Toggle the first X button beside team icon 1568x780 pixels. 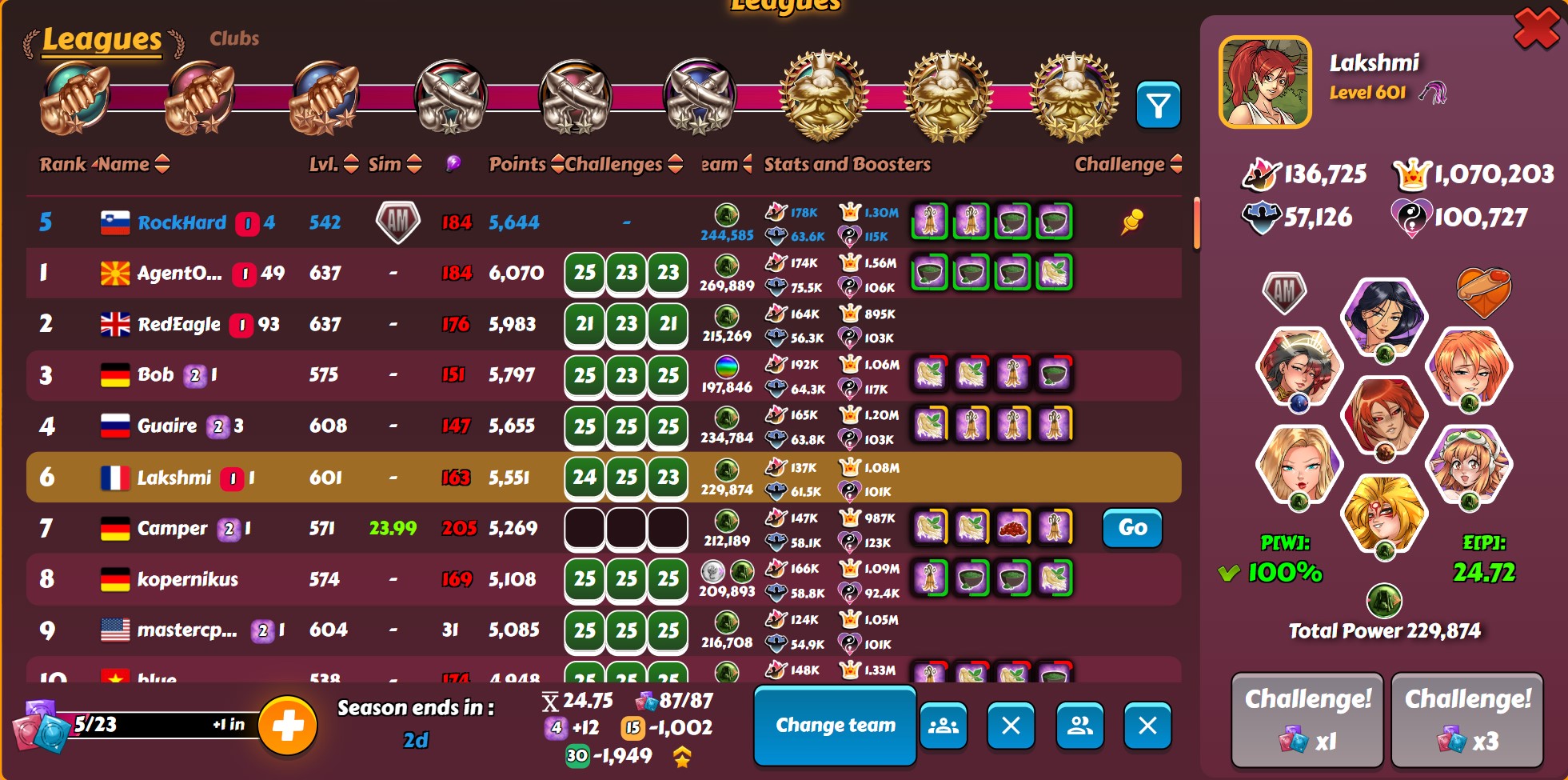click(x=1011, y=726)
